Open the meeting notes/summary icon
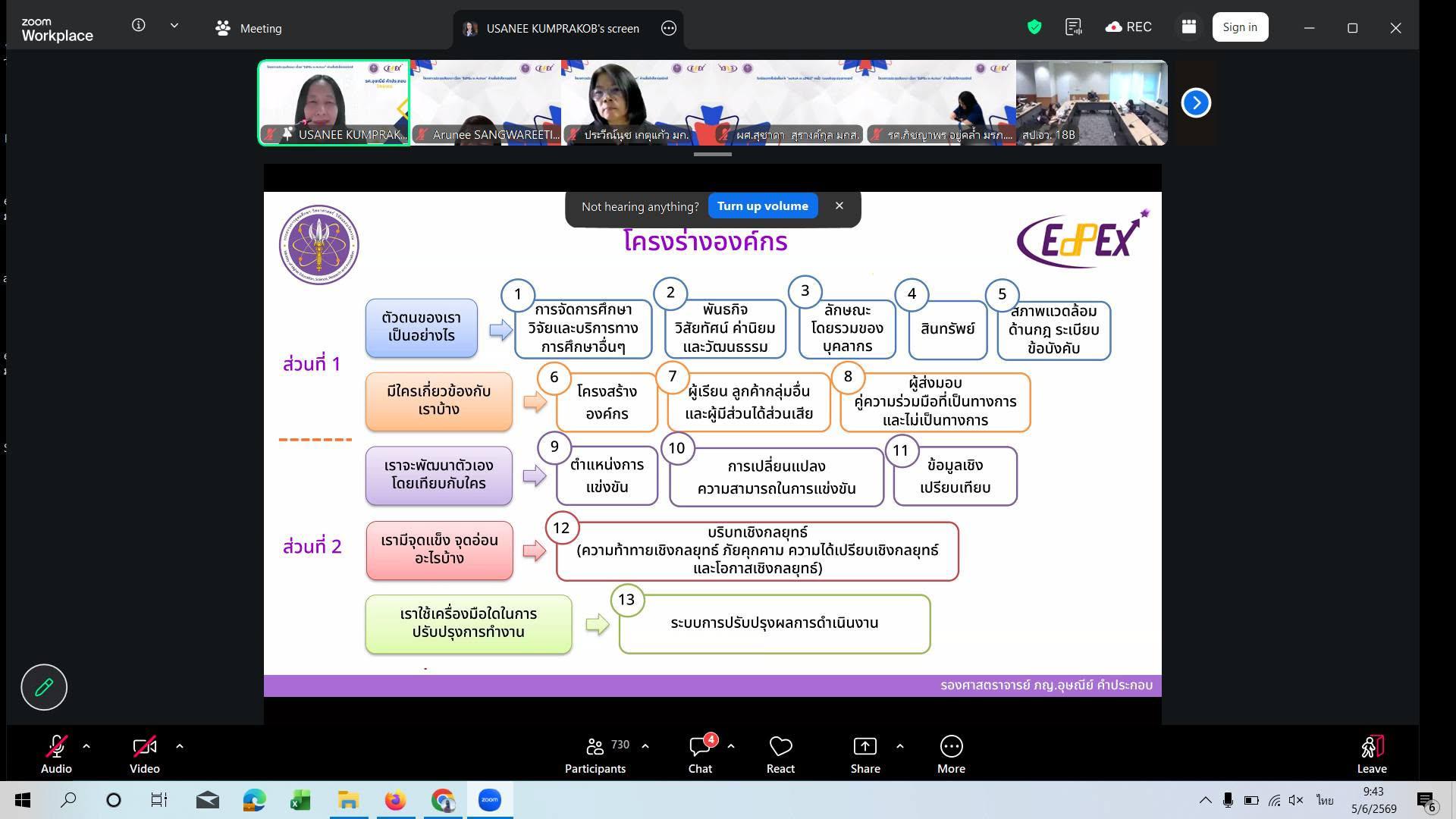1456x819 pixels. pos(1073,27)
